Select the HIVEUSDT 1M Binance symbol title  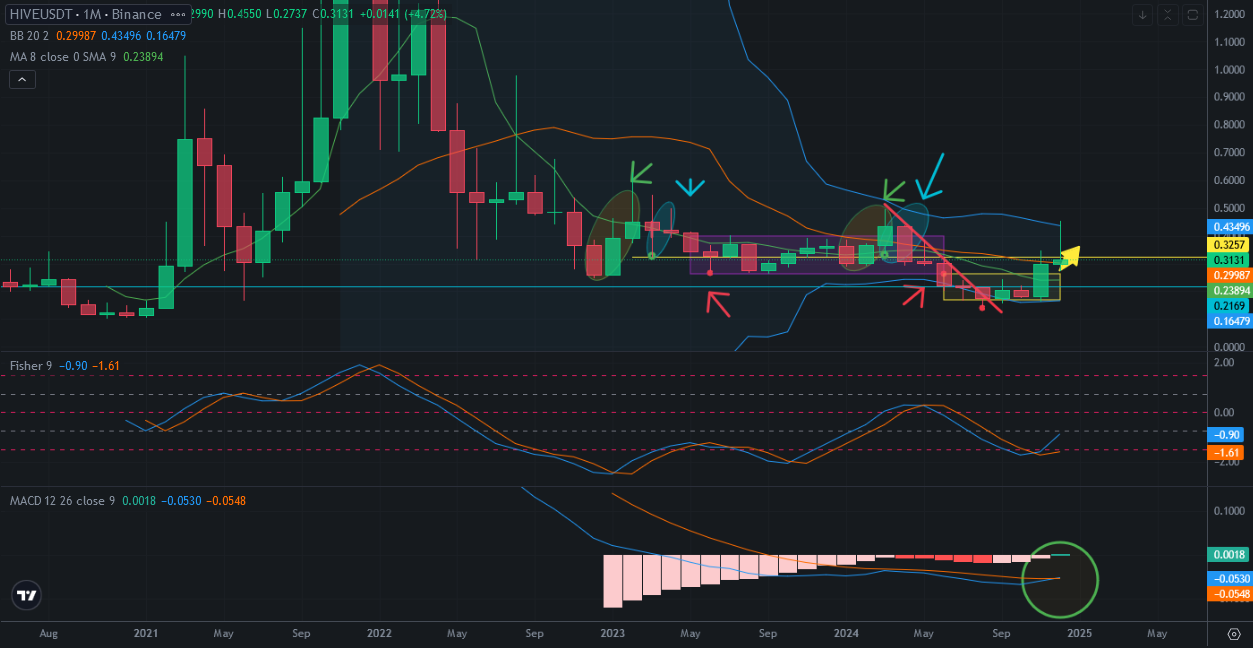click(85, 15)
